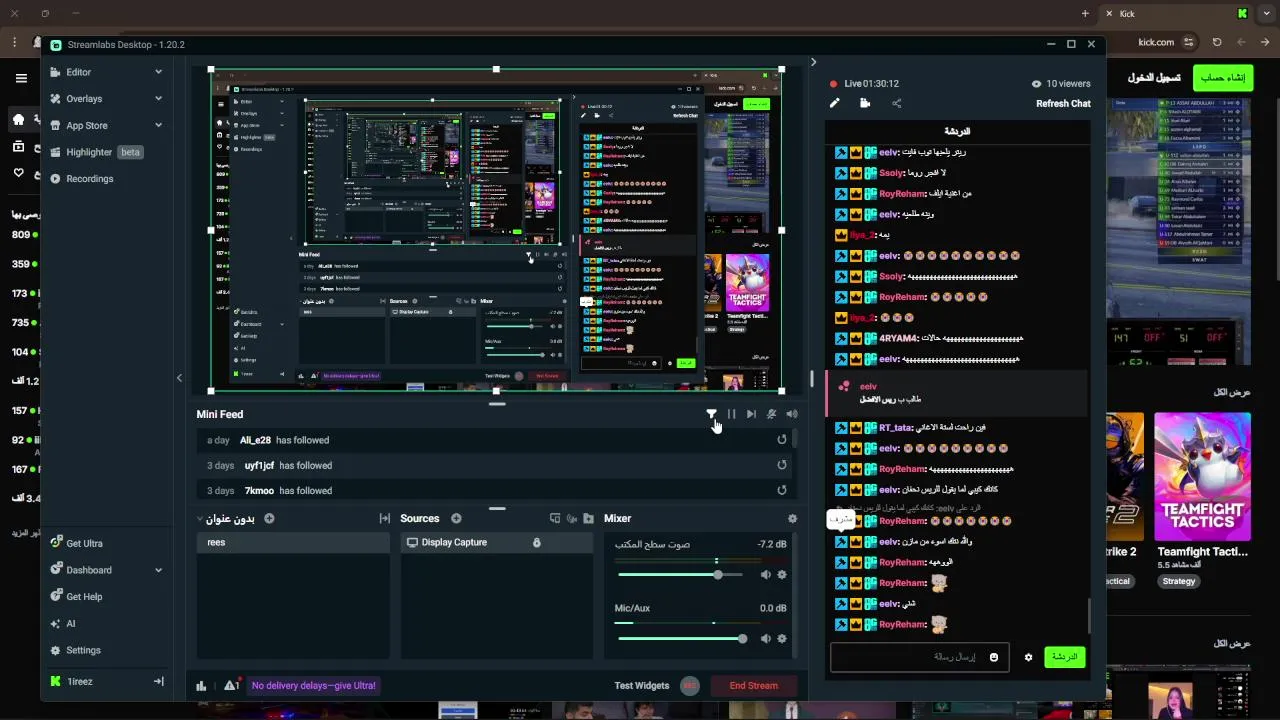Open desktop audio channel settings gear

(x=782, y=575)
